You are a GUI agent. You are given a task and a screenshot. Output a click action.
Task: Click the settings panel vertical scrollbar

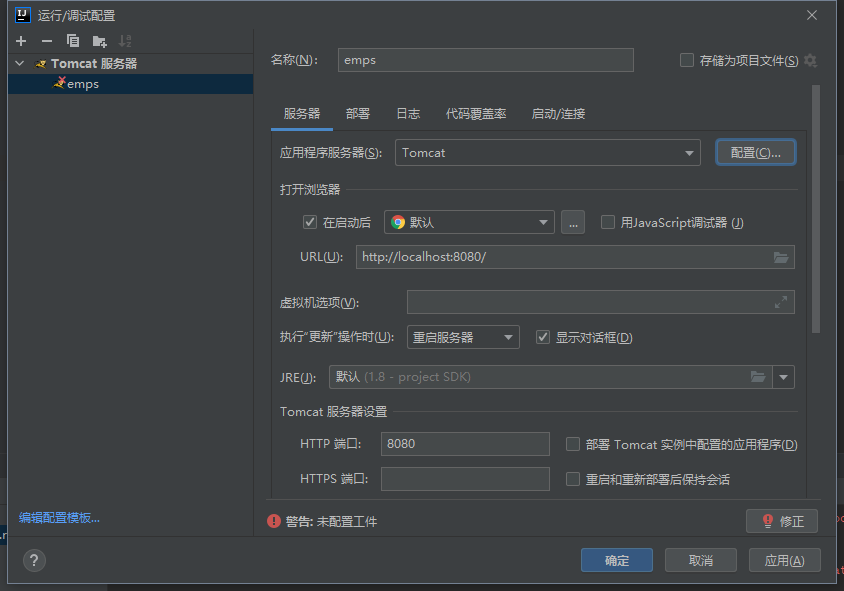[x=815, y=209]
